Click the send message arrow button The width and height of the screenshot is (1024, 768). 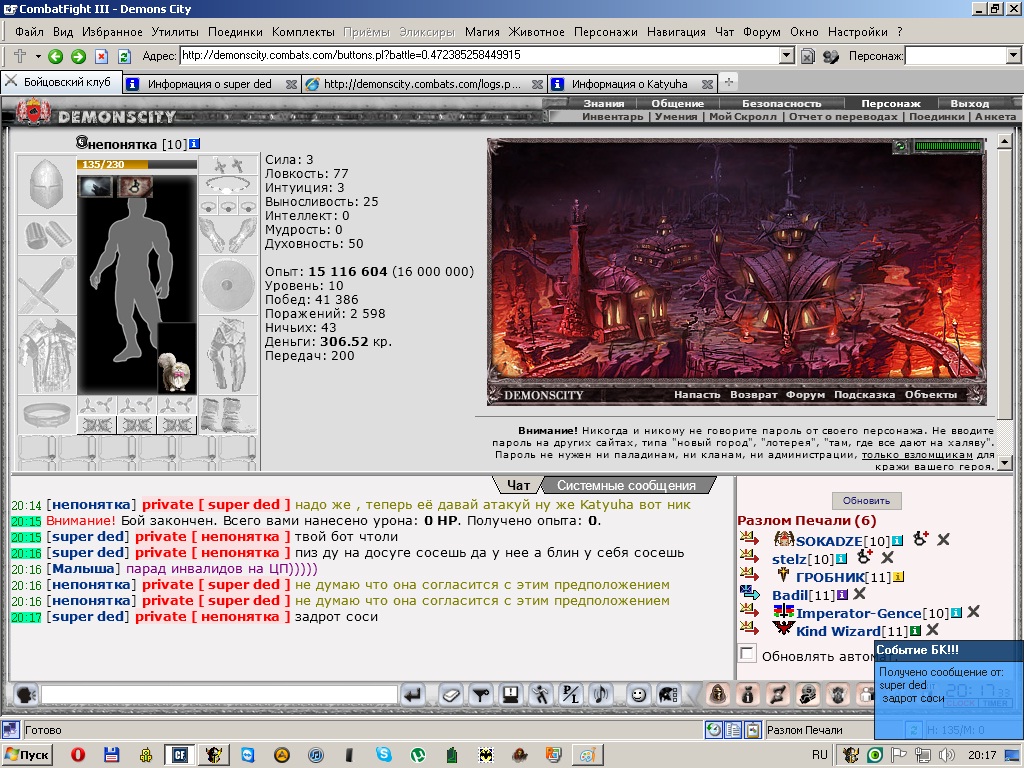[413, 695]
